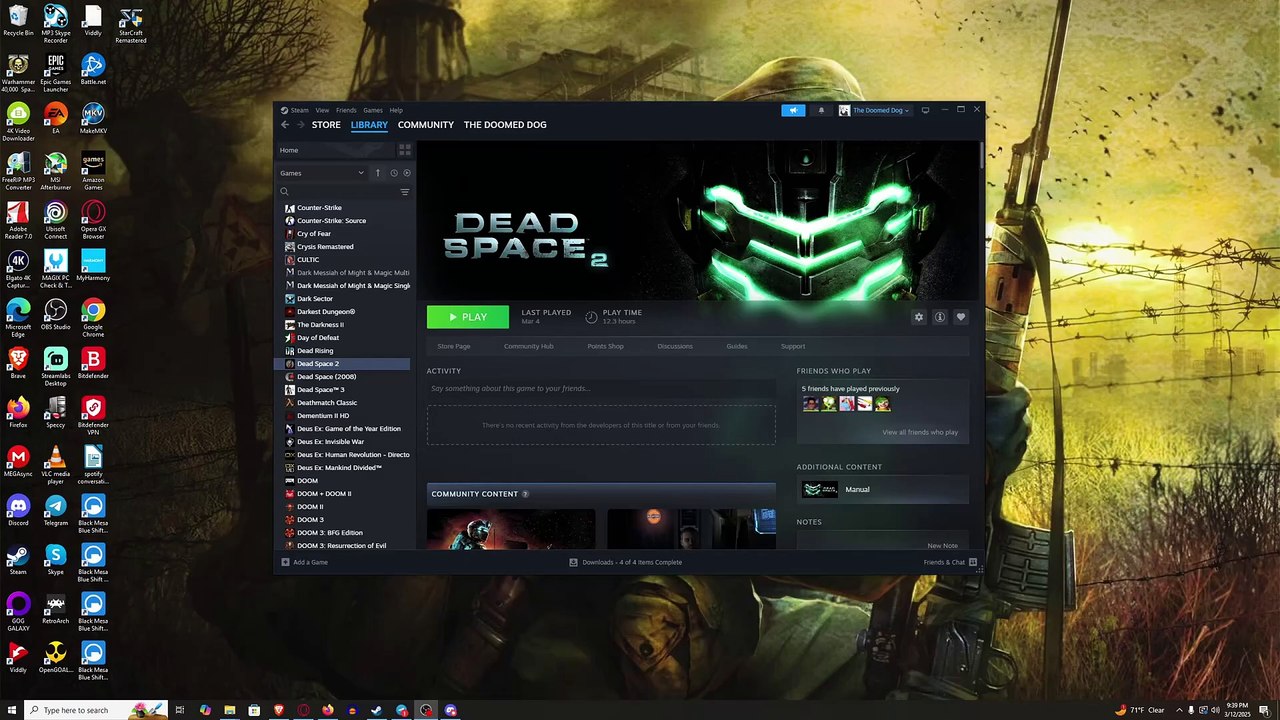The image size is (1280, 720).
Task: Sort library by the up arrow icon
Action: coord(377,173)
